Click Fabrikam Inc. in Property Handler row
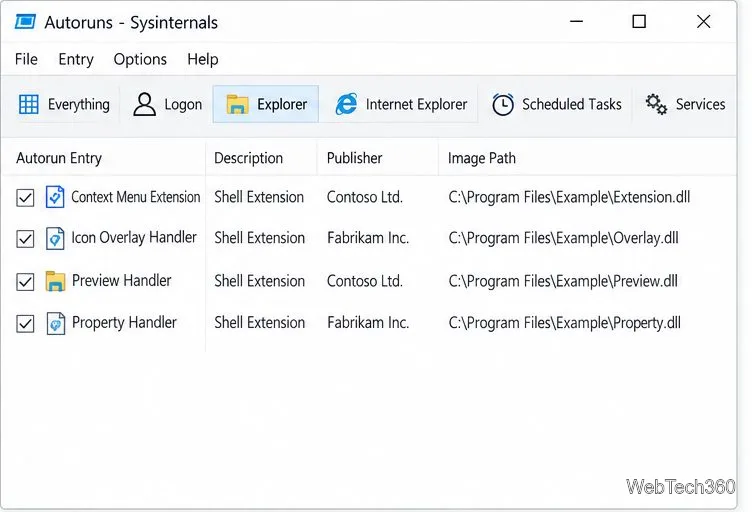Screen dimensions: 752x512 [x=368, y=323]
